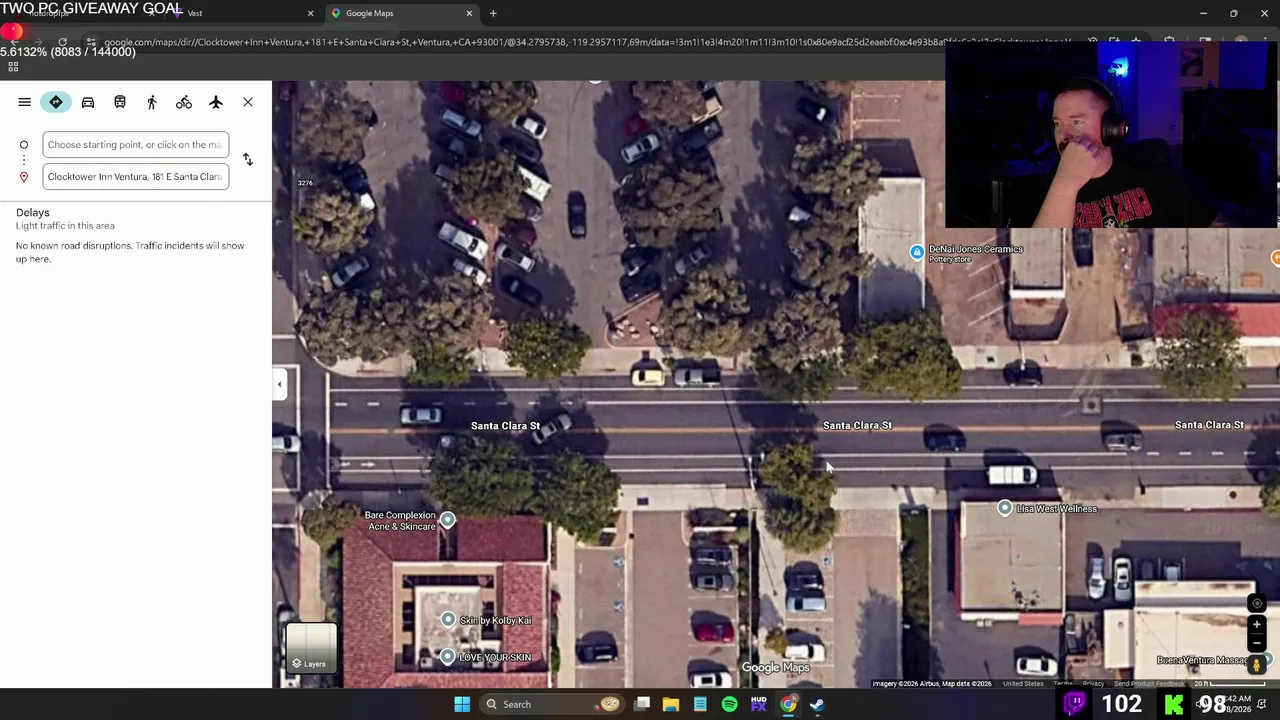Click the taskbar Search box
Image resolution: width=1280 pixels, height=720 pixels.
tap(550, 704)
